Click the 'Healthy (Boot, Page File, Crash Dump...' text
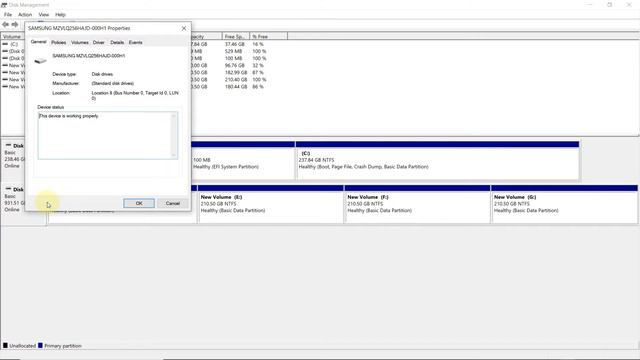The width and height of the screenshot is (640, 360). click(x=363, y=167)
